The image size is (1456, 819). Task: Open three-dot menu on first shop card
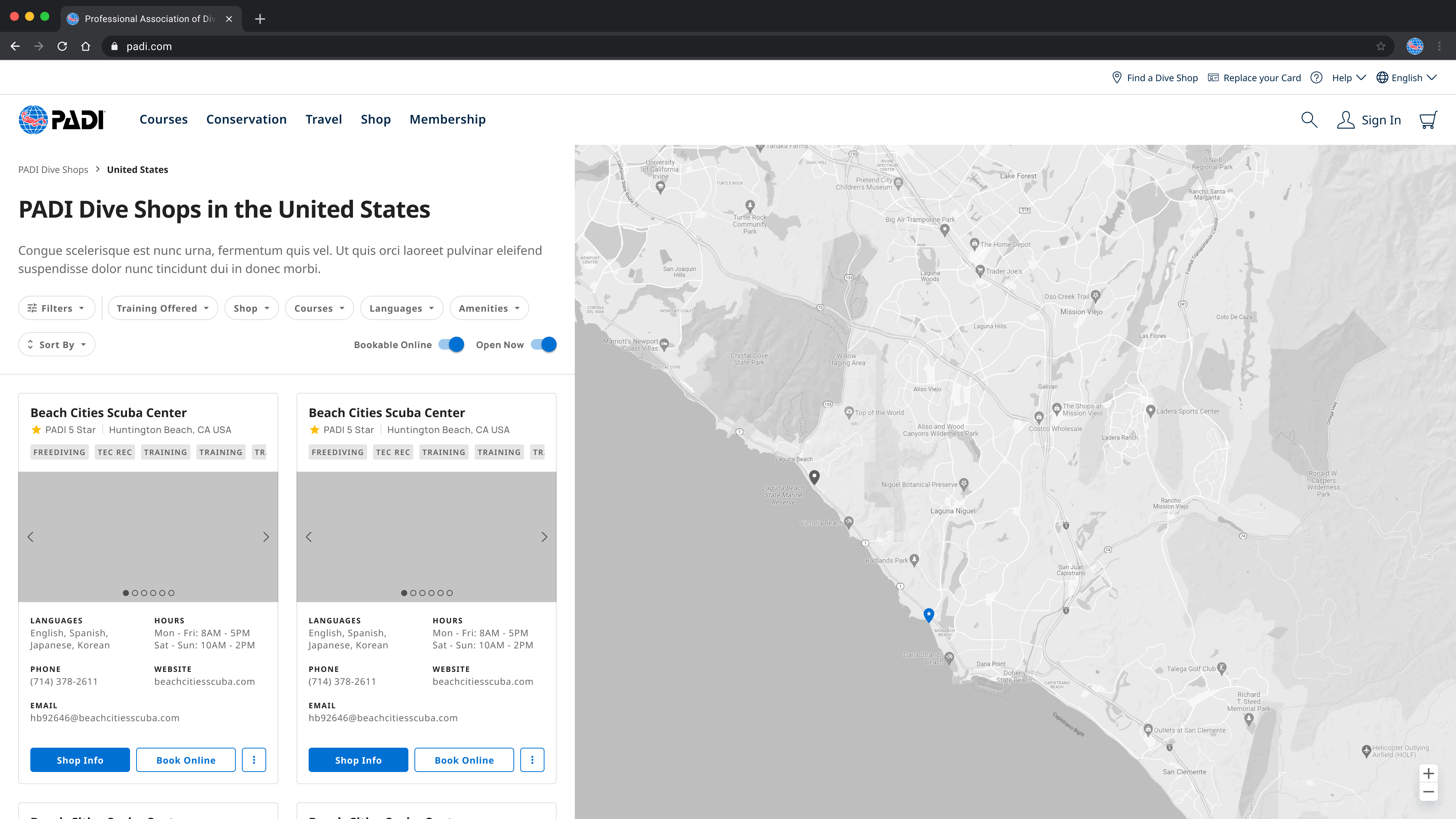[x=254, y=759]
